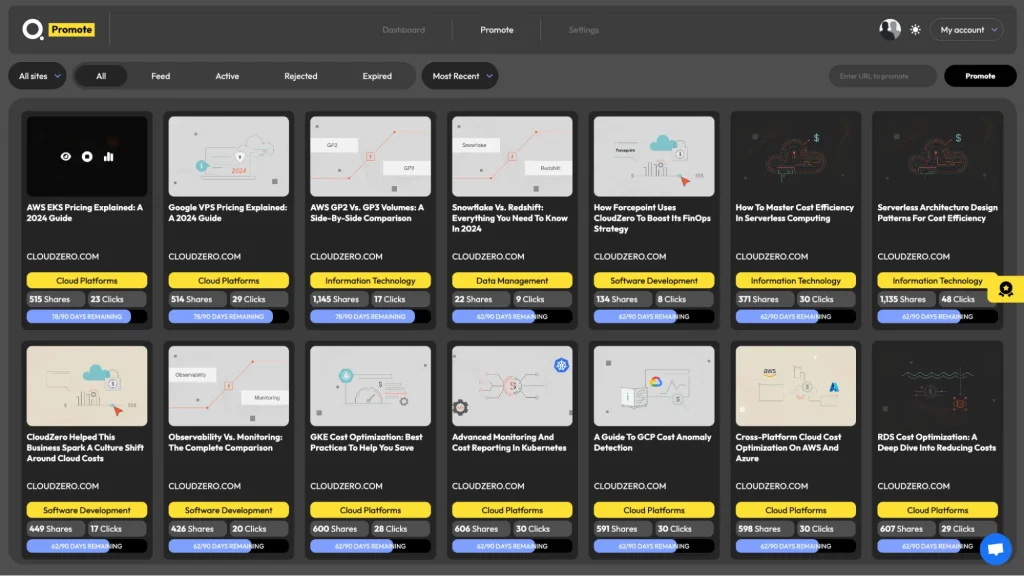Focus the Enter URL to promote field

pyautogui.click(x=882, y=76)
